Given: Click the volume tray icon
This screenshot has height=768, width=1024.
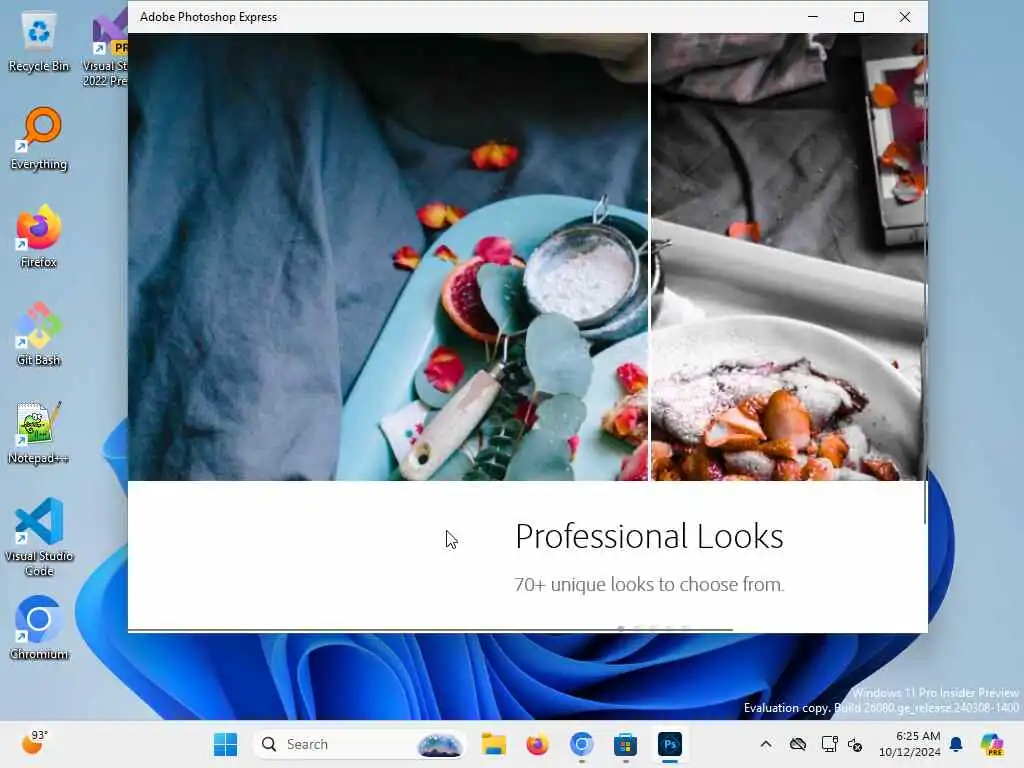Looking at the screenshot, I should click(855, 744).
